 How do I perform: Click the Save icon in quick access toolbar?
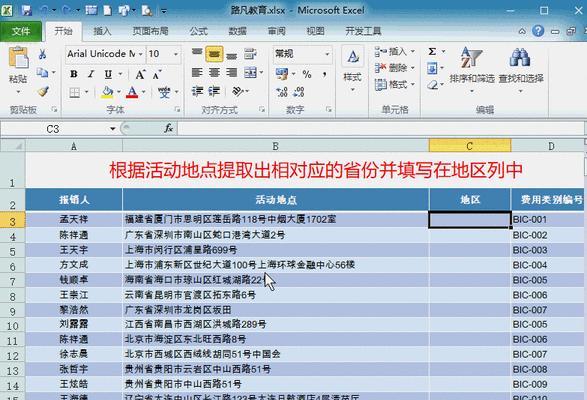coord(27,10)
